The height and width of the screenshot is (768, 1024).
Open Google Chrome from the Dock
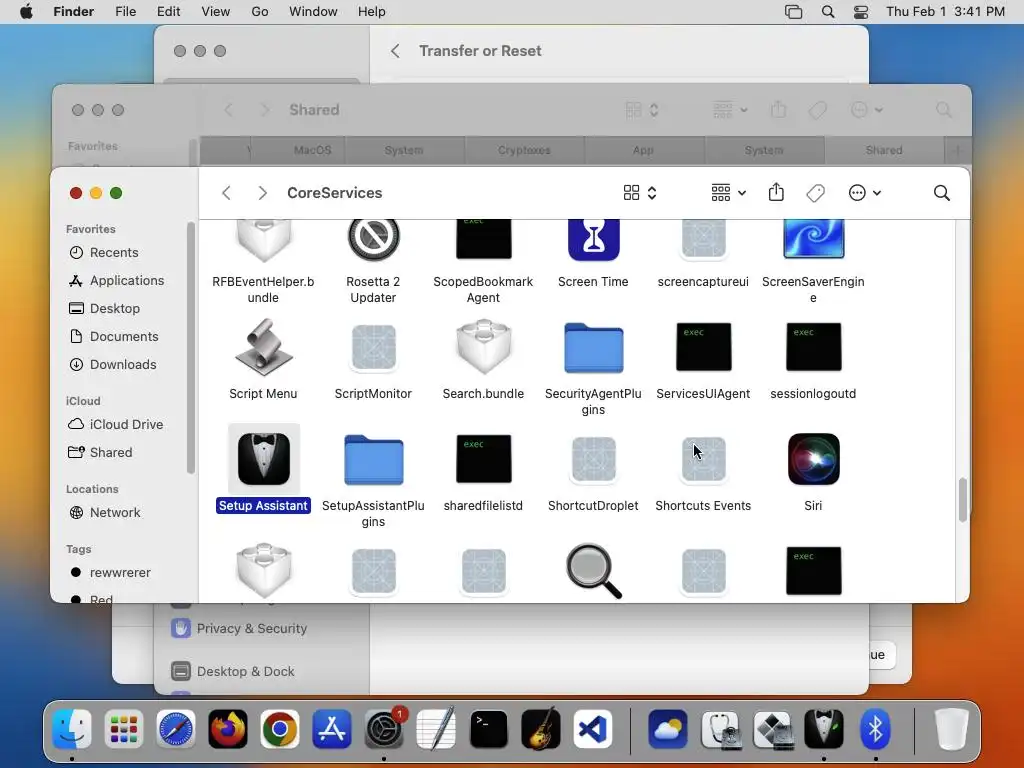pos(280,729)
